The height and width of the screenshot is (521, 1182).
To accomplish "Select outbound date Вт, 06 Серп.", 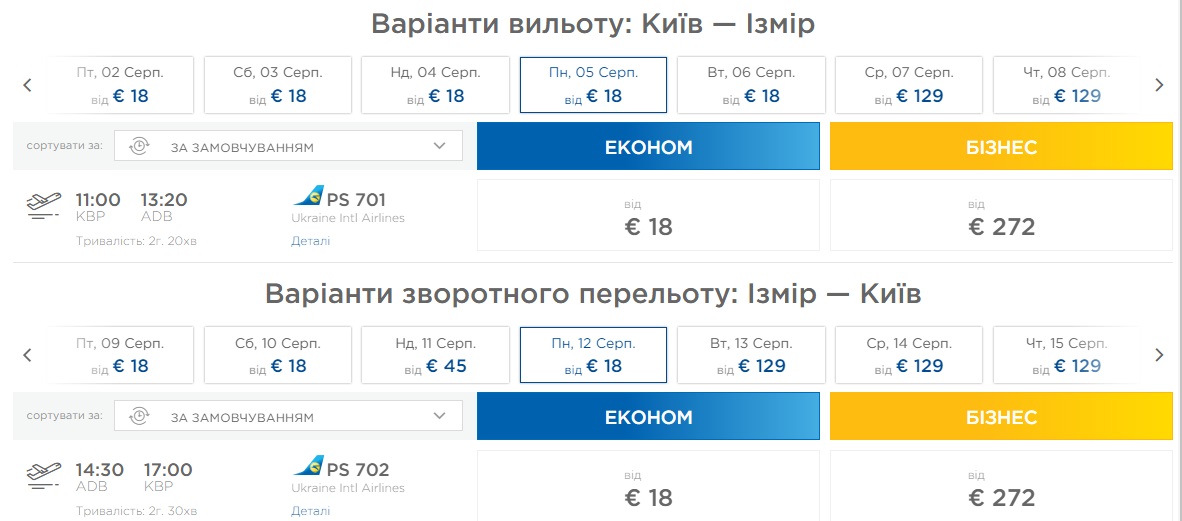I will (x=751, y=85).
